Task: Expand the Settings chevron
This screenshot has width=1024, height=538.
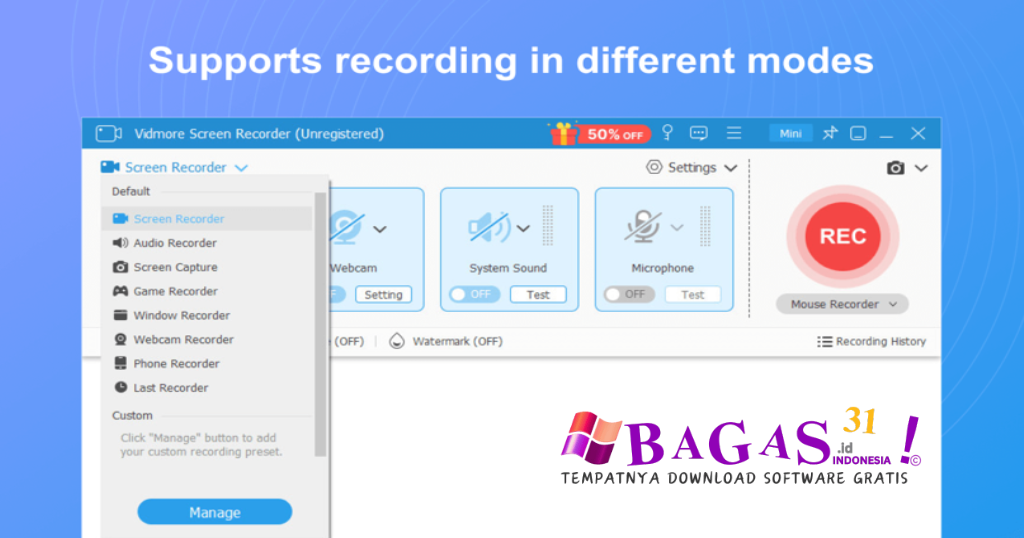Action: [x=731, y=168]
